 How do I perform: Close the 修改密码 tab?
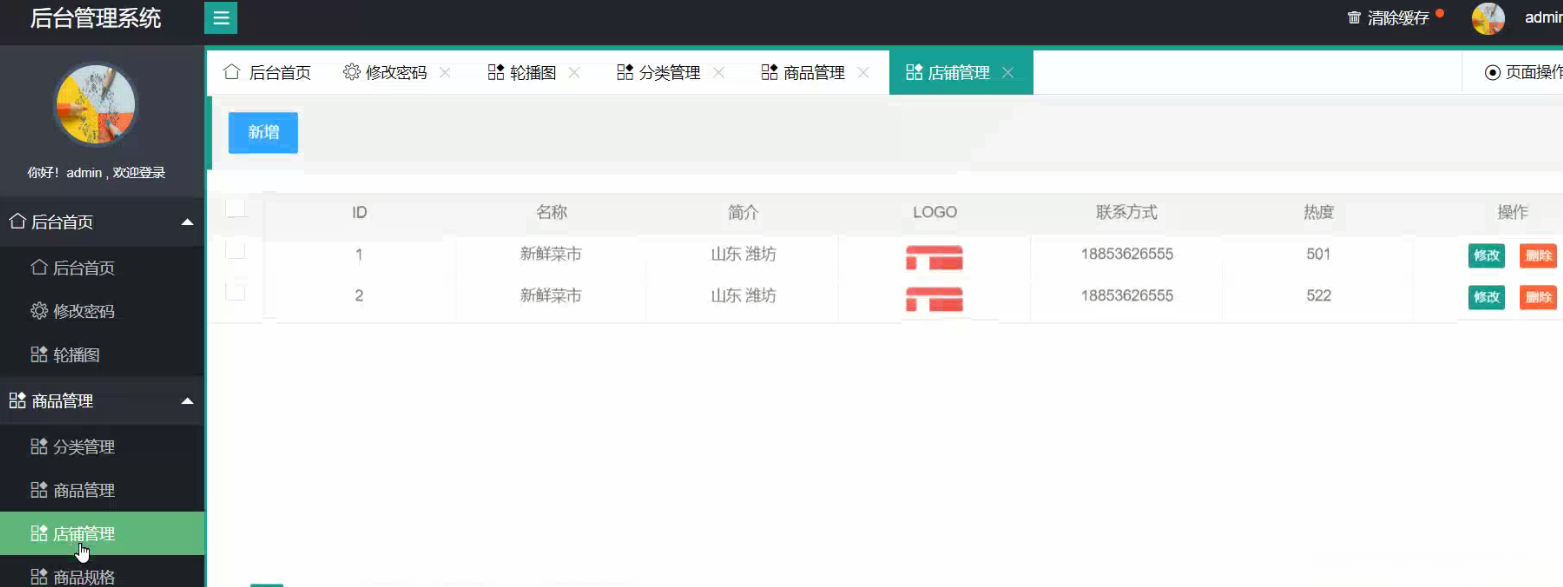pyautogui.click(x=445, y=72)
